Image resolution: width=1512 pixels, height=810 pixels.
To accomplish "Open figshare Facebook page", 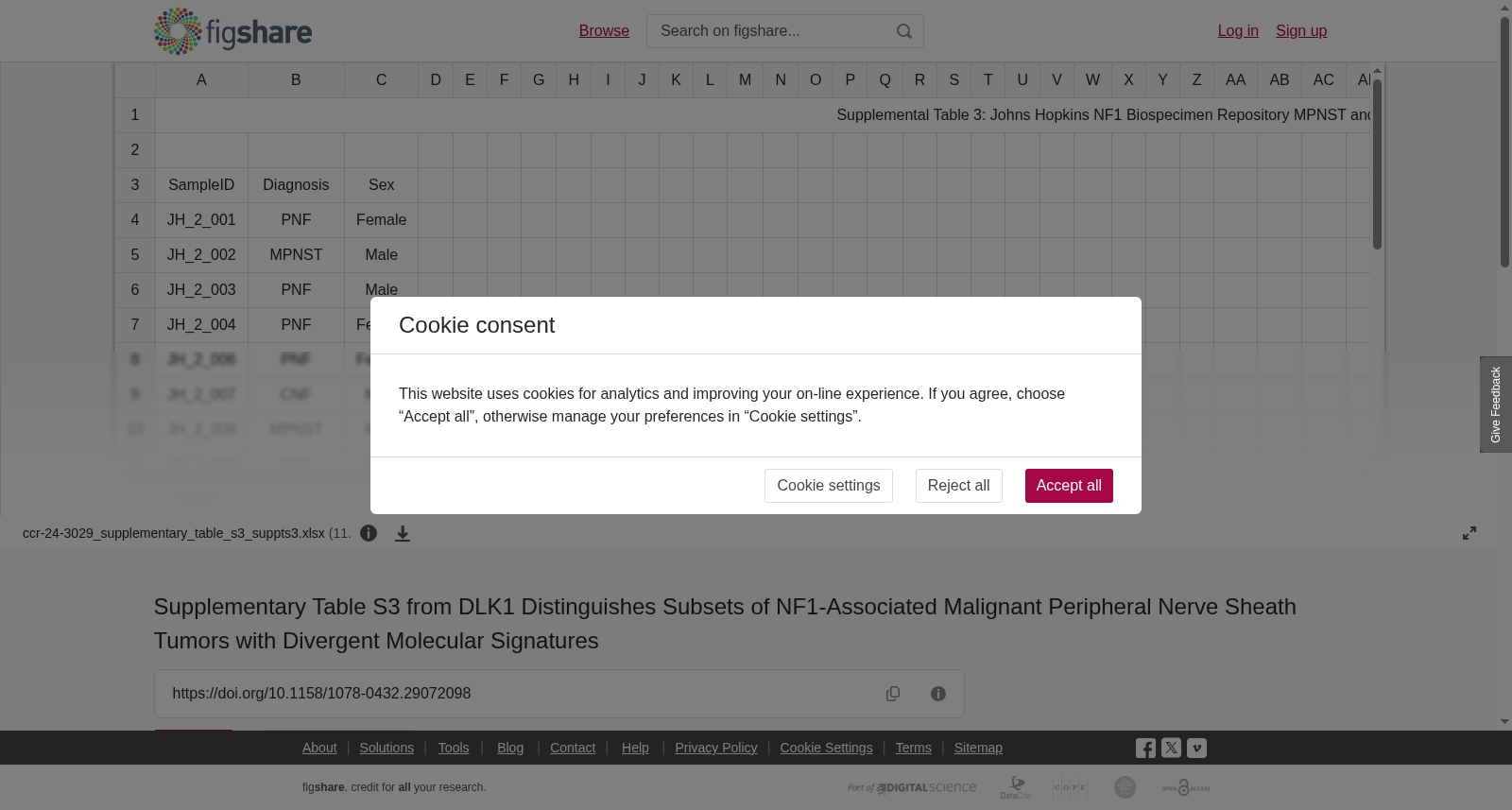I will [1145, 748].
